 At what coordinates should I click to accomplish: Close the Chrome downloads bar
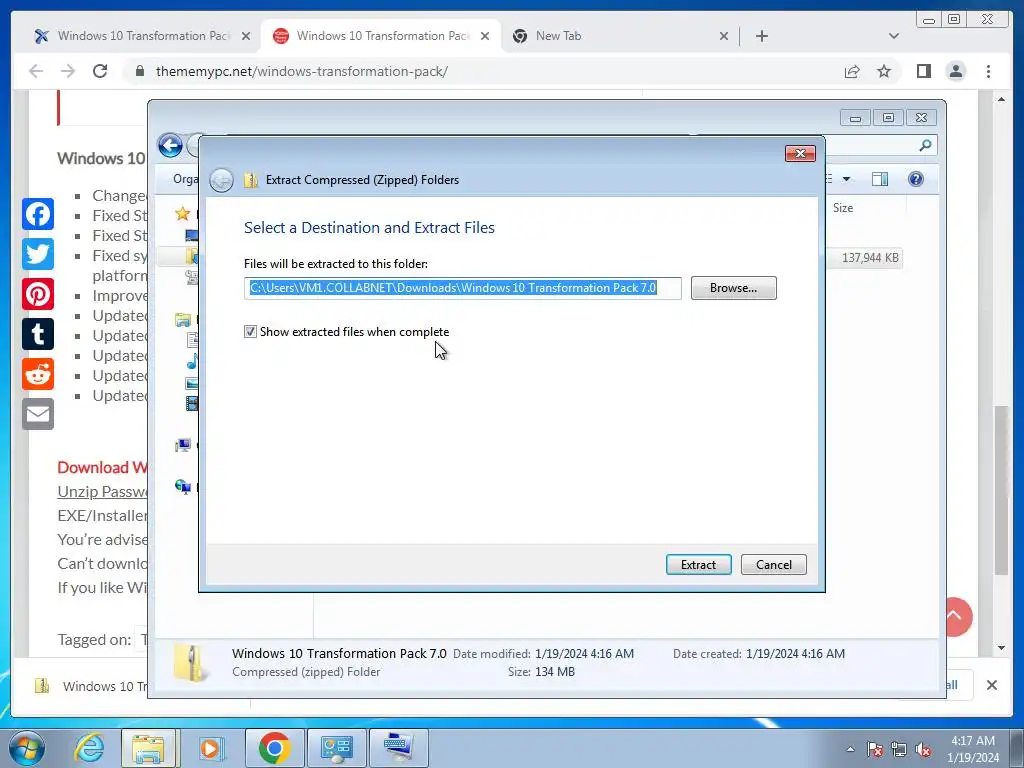[991, 685]
